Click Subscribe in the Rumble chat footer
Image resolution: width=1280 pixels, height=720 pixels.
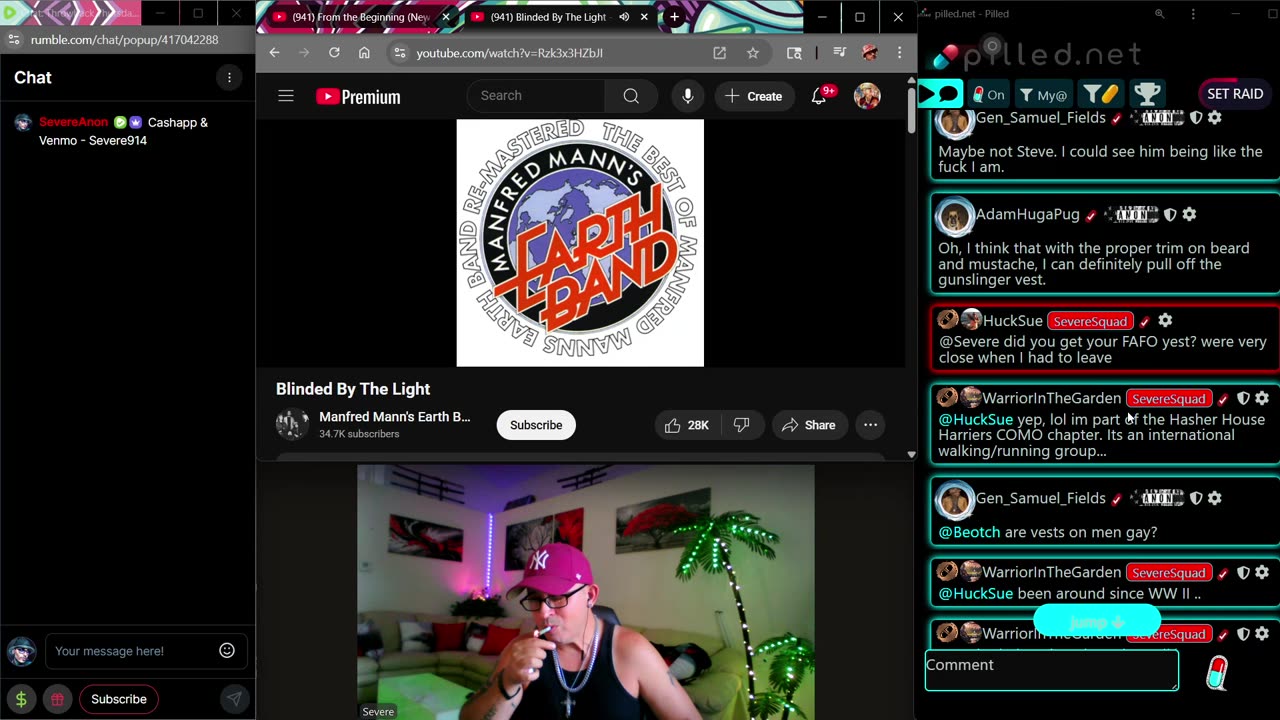(119, 699)
